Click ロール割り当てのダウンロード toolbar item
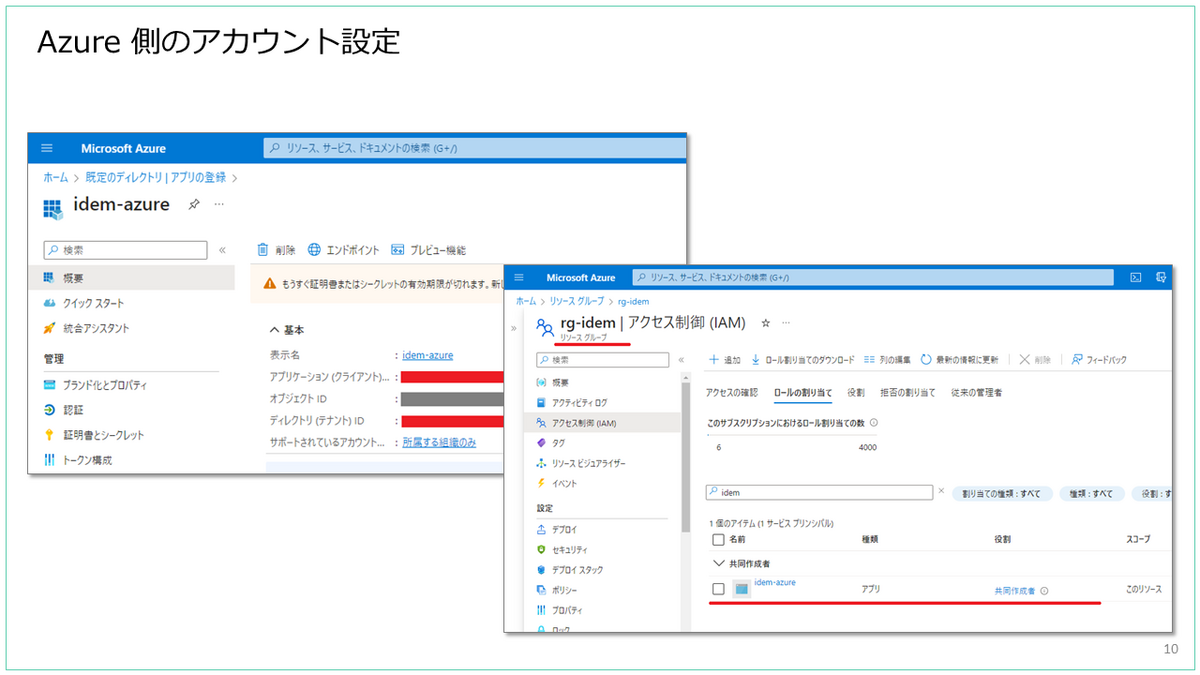The height and width of the screenshot is (675, 1200). pos(803,359)
